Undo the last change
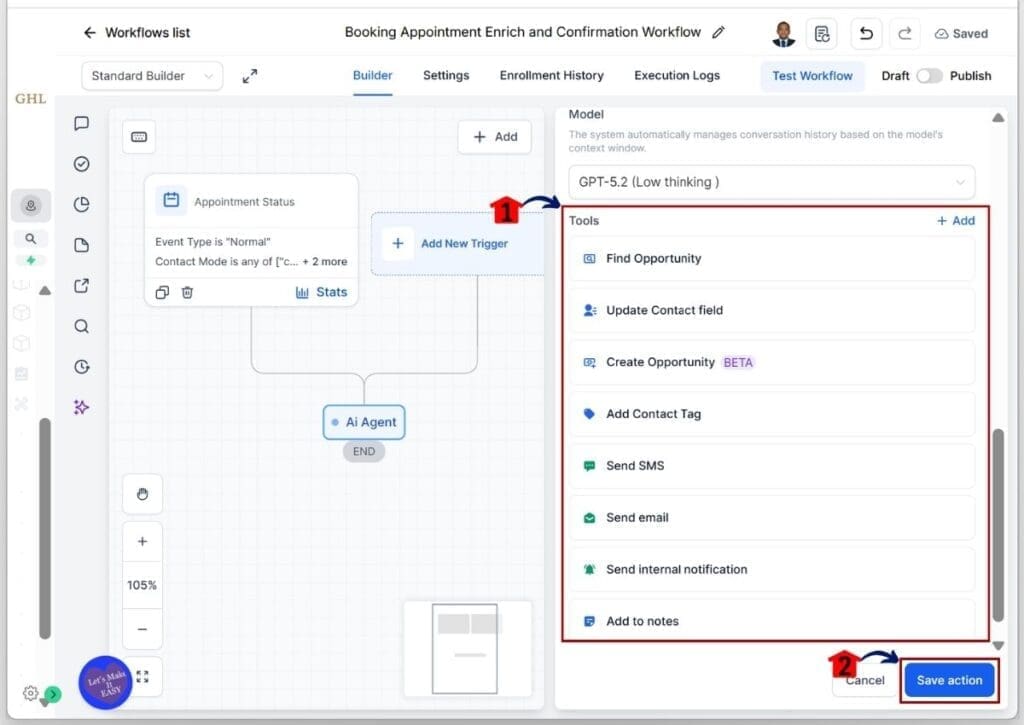Screen dimensions: 1024x725 [x=866, y=33]
